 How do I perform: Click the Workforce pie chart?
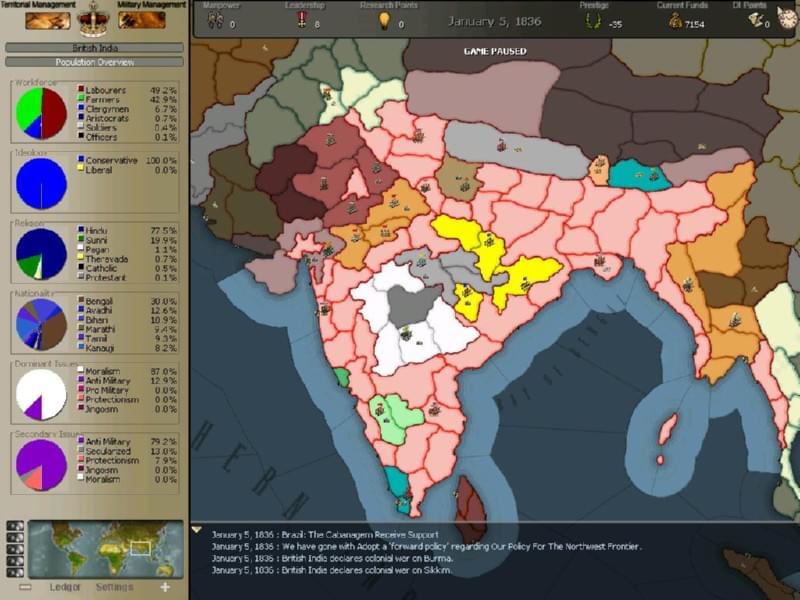[x=41, y=113]
